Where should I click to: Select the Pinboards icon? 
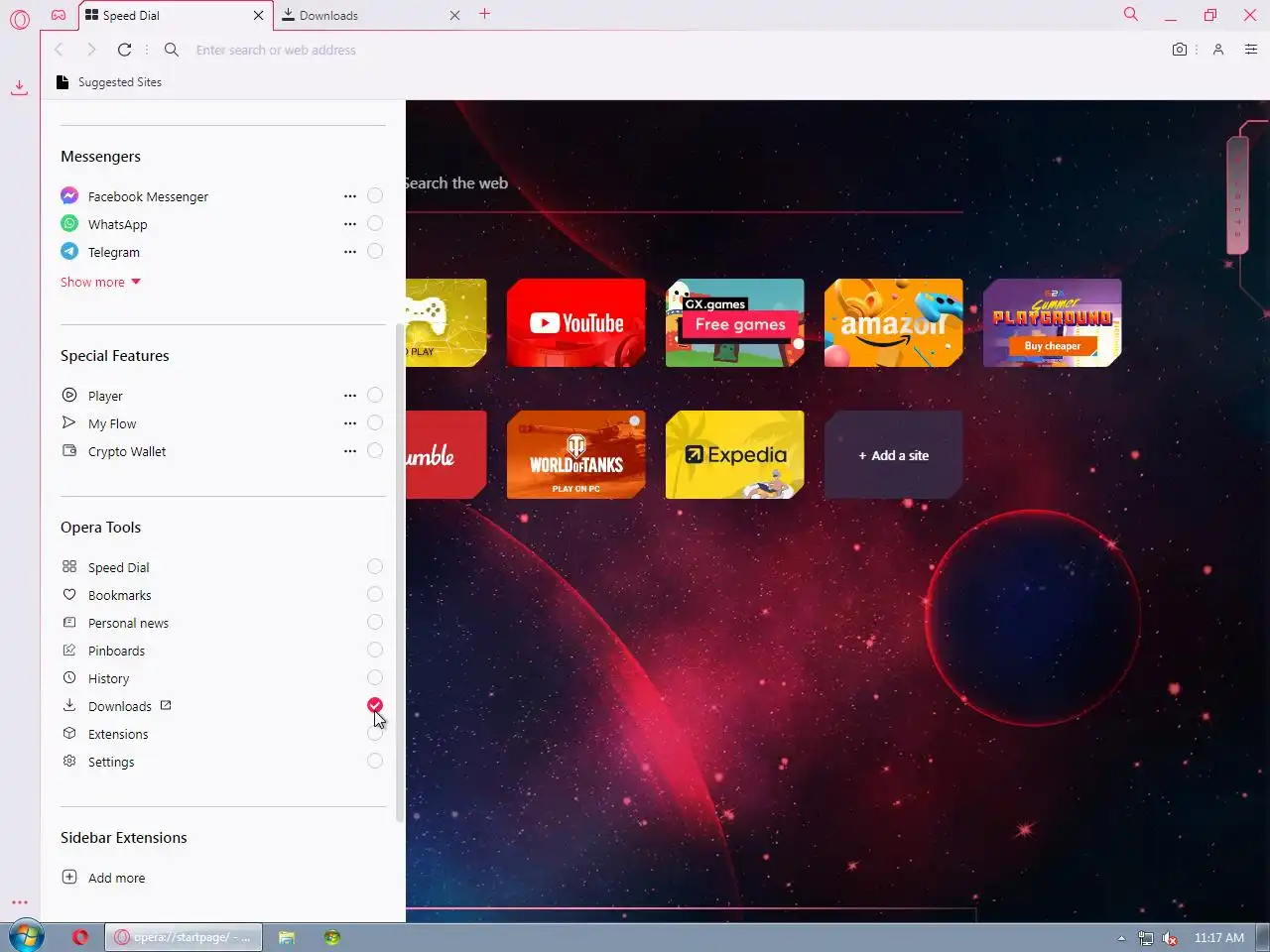tap(69, 651)
